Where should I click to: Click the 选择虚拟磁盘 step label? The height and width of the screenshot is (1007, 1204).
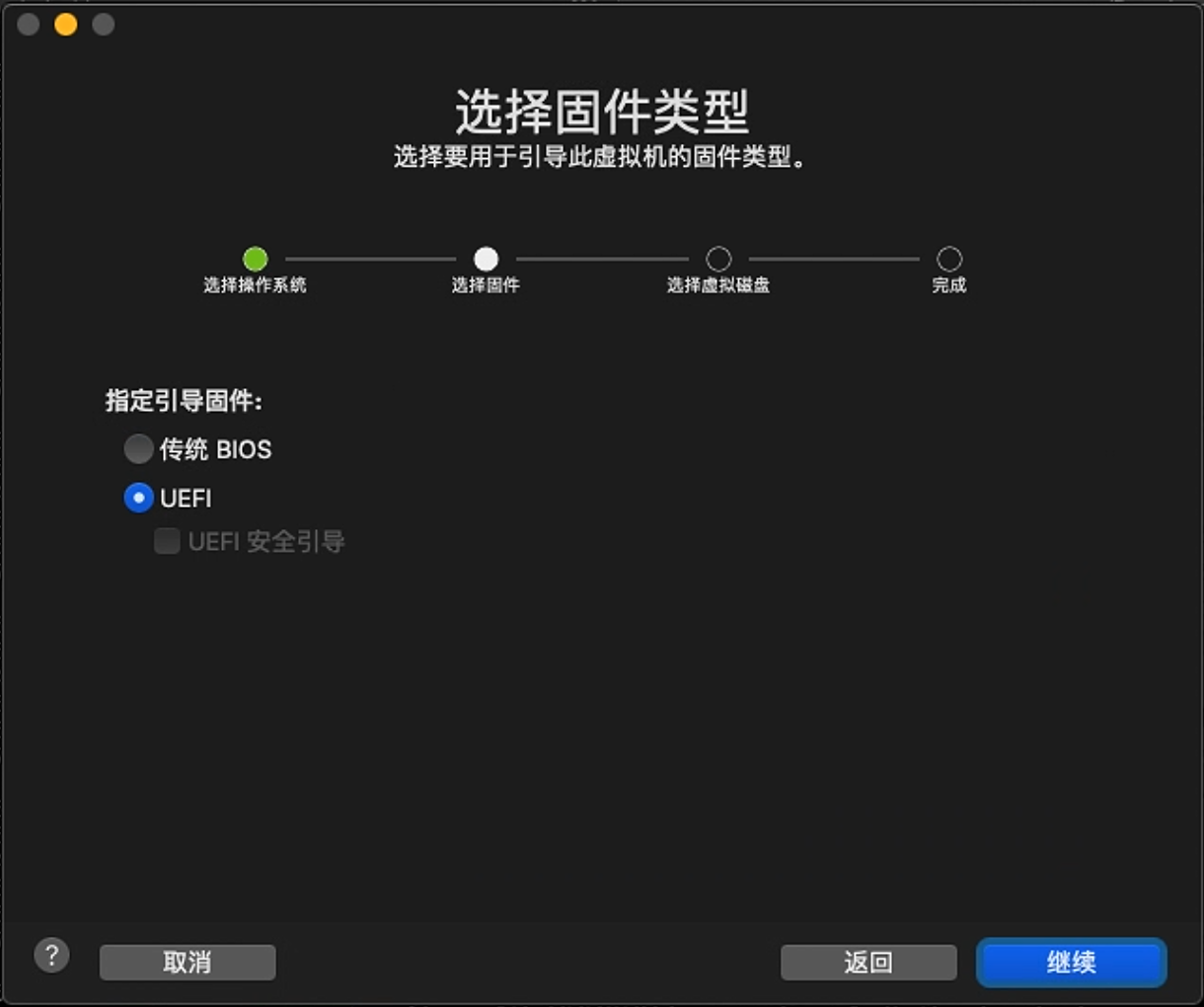click(718, 285)
